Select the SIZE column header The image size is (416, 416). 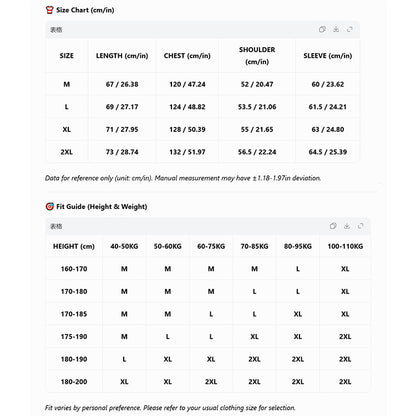pos(67,56)
